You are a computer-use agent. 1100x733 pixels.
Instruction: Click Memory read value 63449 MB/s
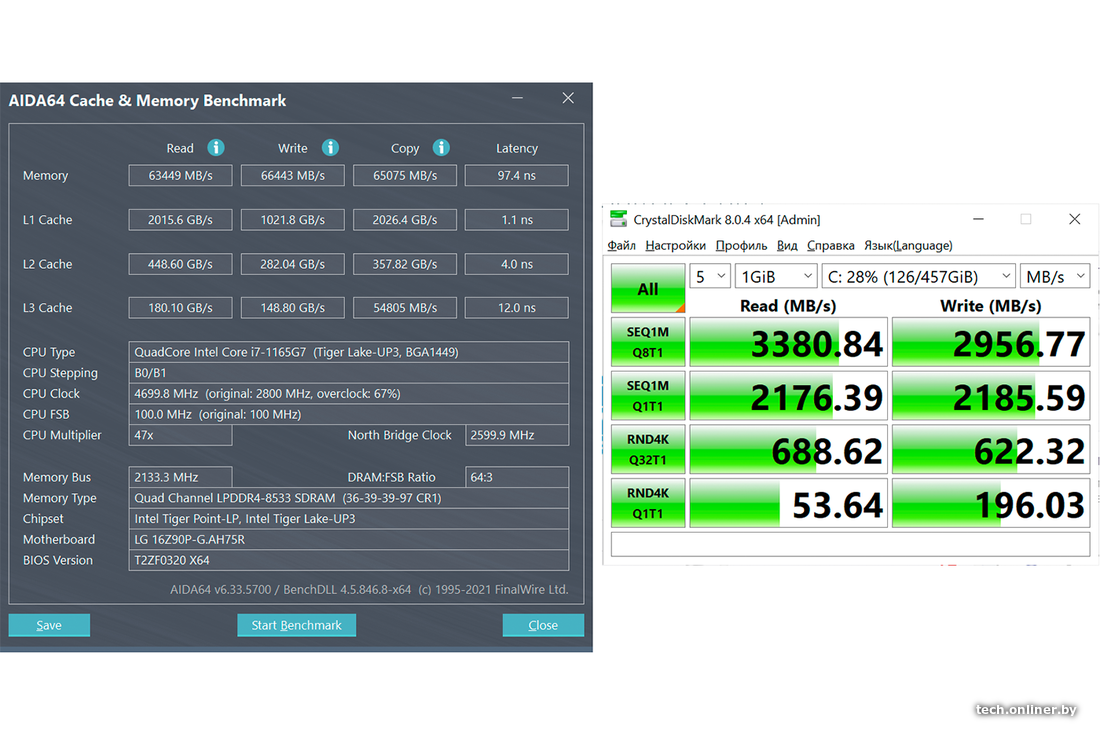click(180, 175)
